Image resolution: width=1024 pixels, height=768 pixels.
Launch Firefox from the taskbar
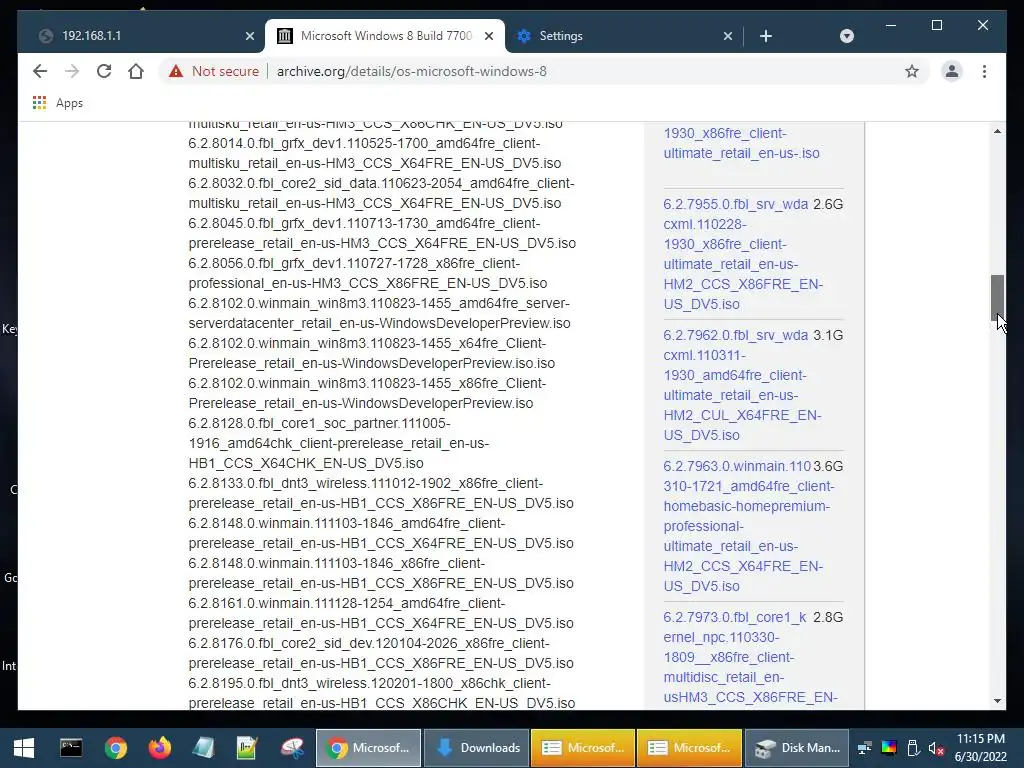(159, 748)
